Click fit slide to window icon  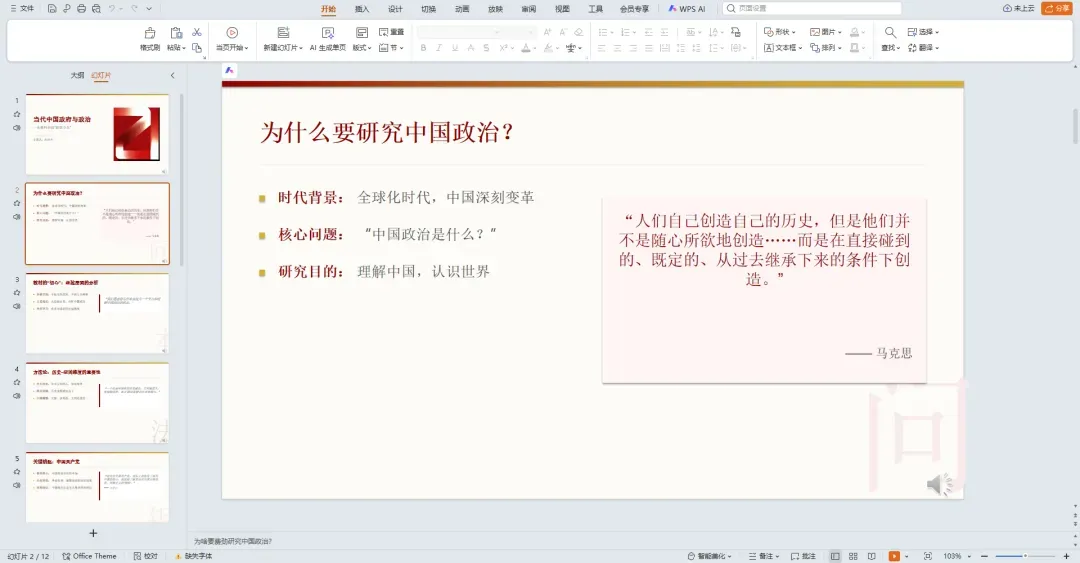pyautogui.click(x=928, y=556)
